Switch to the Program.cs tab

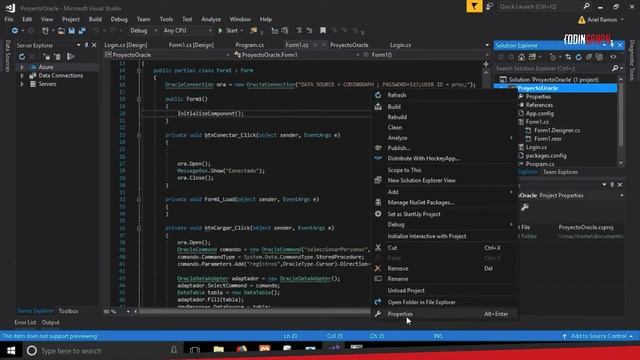249,45
